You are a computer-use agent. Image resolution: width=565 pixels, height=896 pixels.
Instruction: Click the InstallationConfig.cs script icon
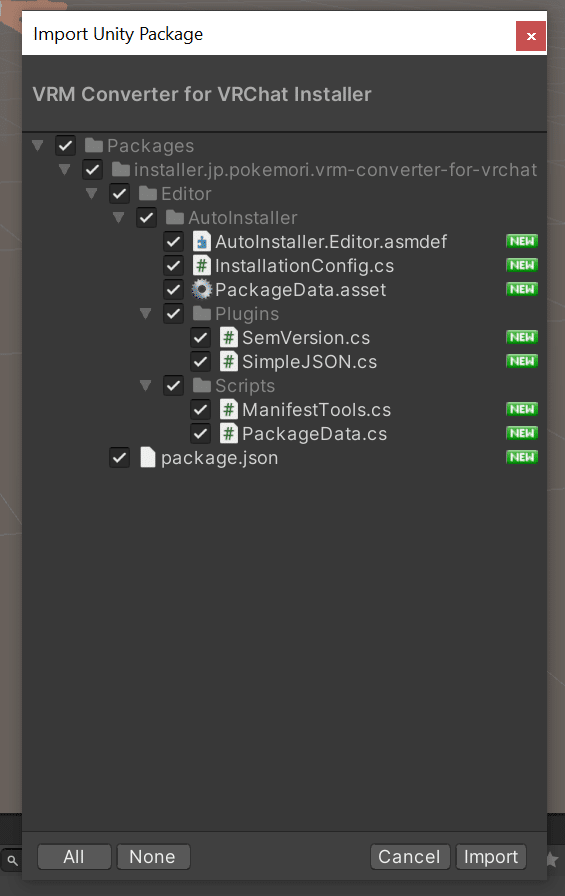tap(201, 266)
